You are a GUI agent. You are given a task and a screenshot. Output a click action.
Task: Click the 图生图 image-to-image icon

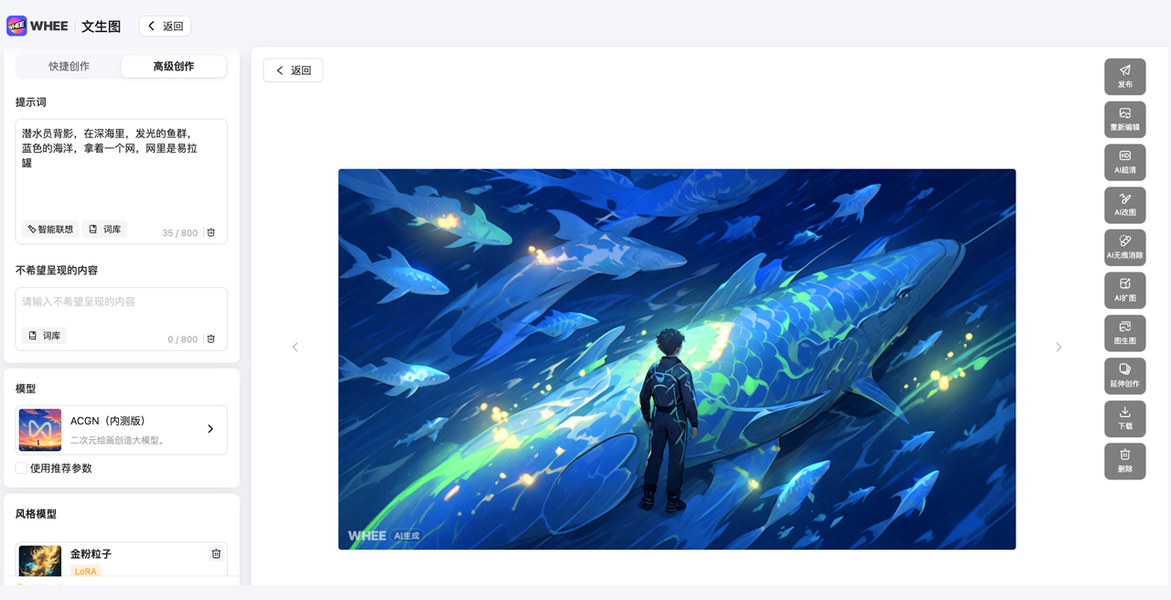1125,333
